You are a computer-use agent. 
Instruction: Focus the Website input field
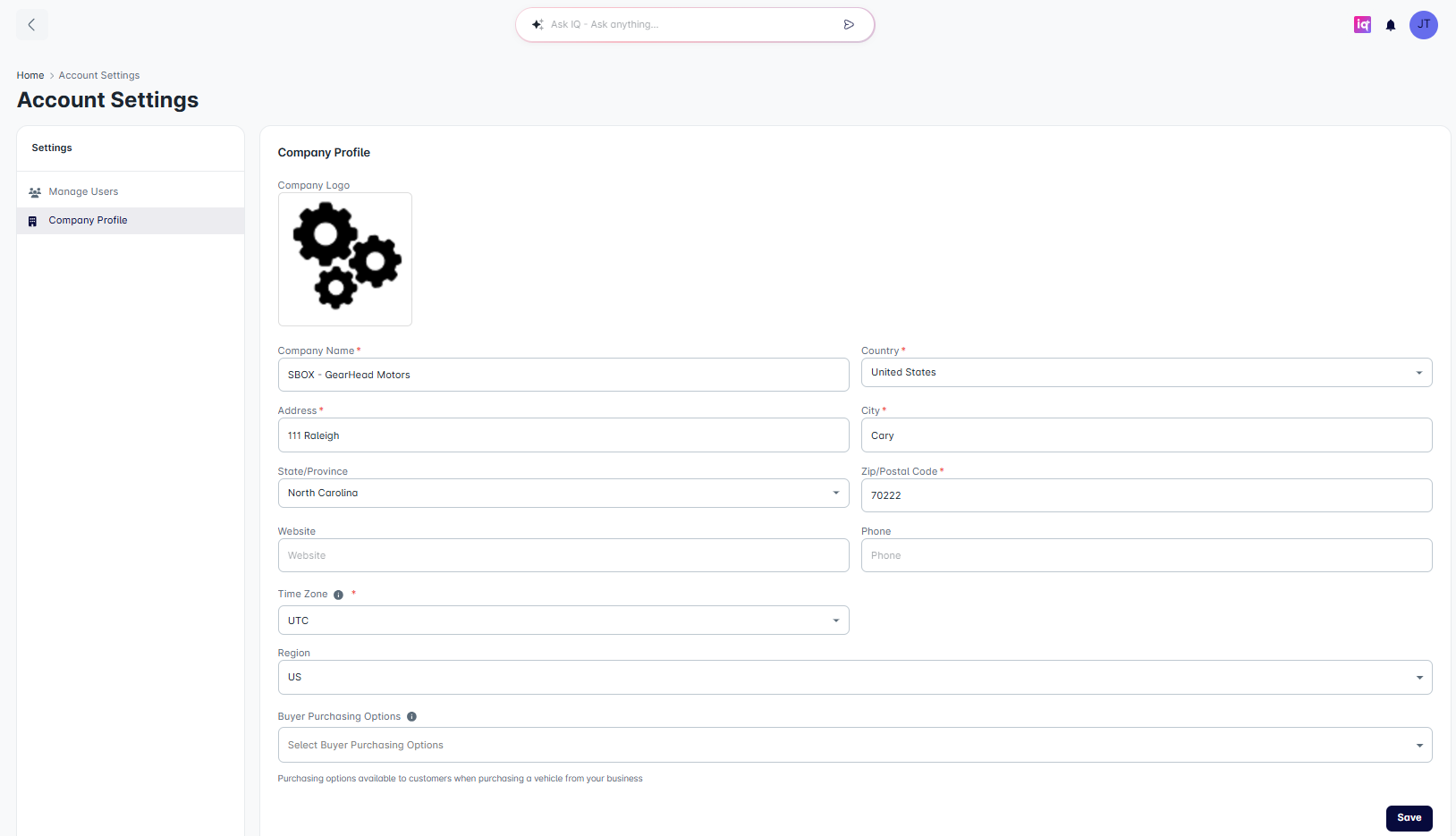(x=563, y=556)
